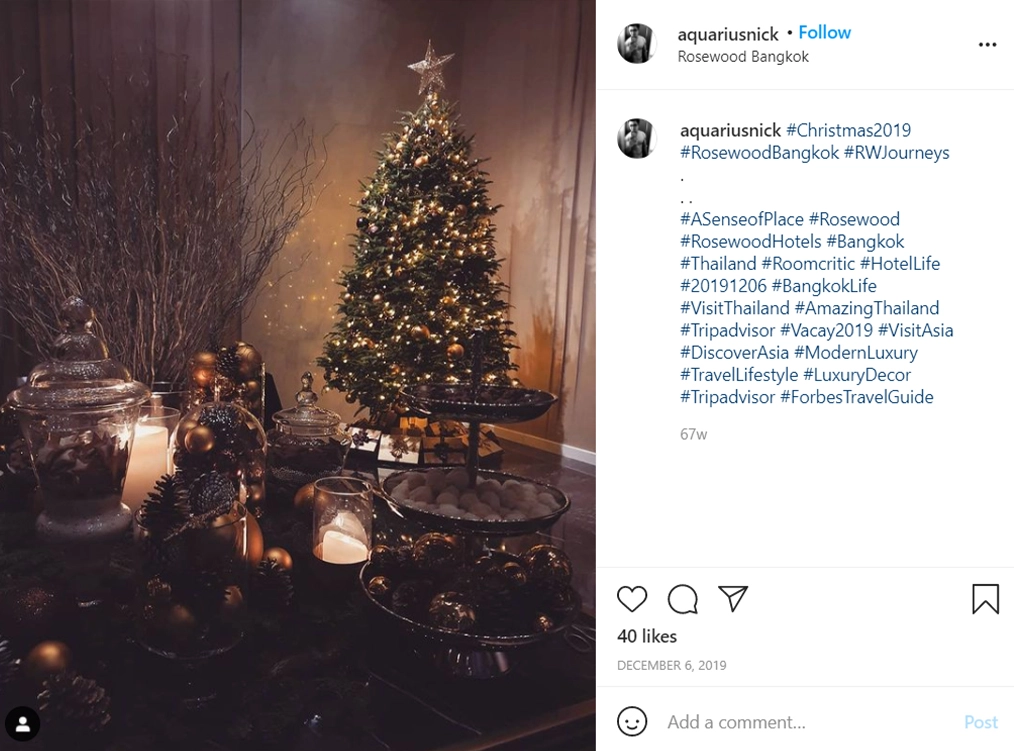
Task: Follow the aquariusnick account
Action: [x=825, y=32]
